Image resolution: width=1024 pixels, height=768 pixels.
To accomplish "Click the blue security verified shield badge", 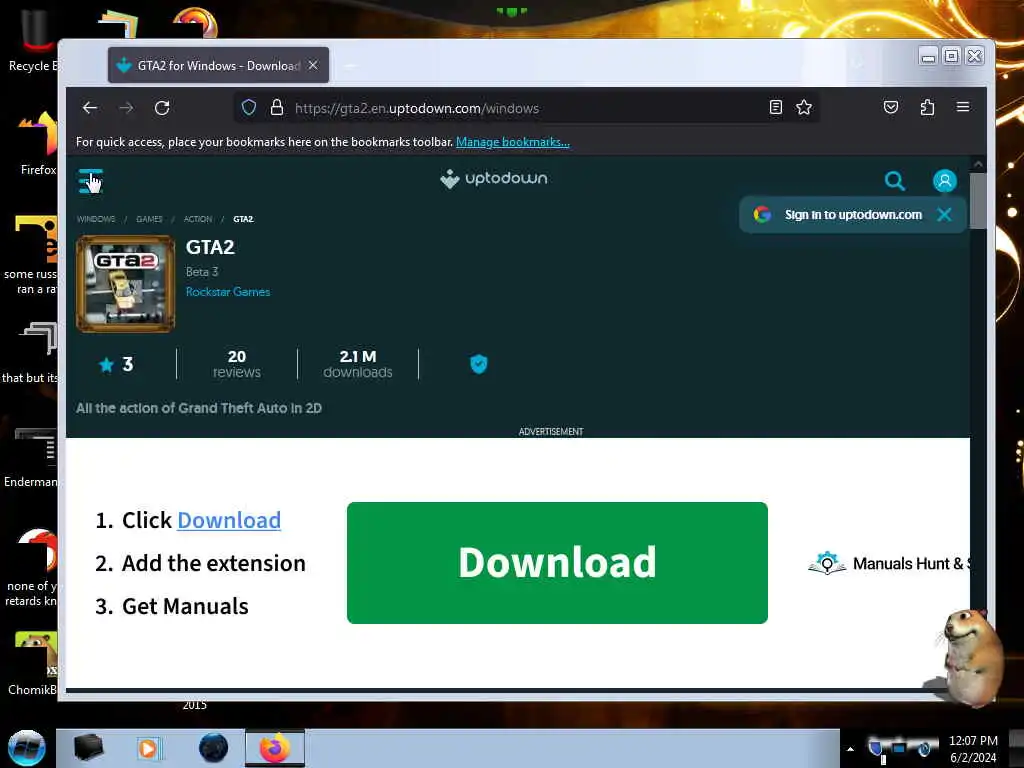I will click(479, 364).
